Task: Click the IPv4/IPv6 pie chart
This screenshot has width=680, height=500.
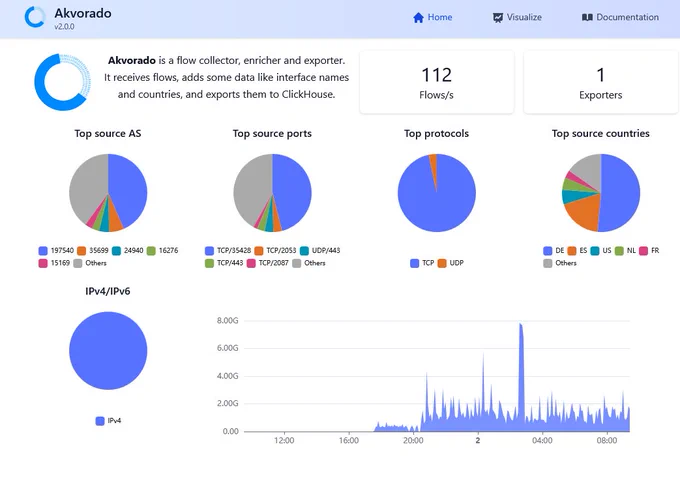Action: (108, 350)
